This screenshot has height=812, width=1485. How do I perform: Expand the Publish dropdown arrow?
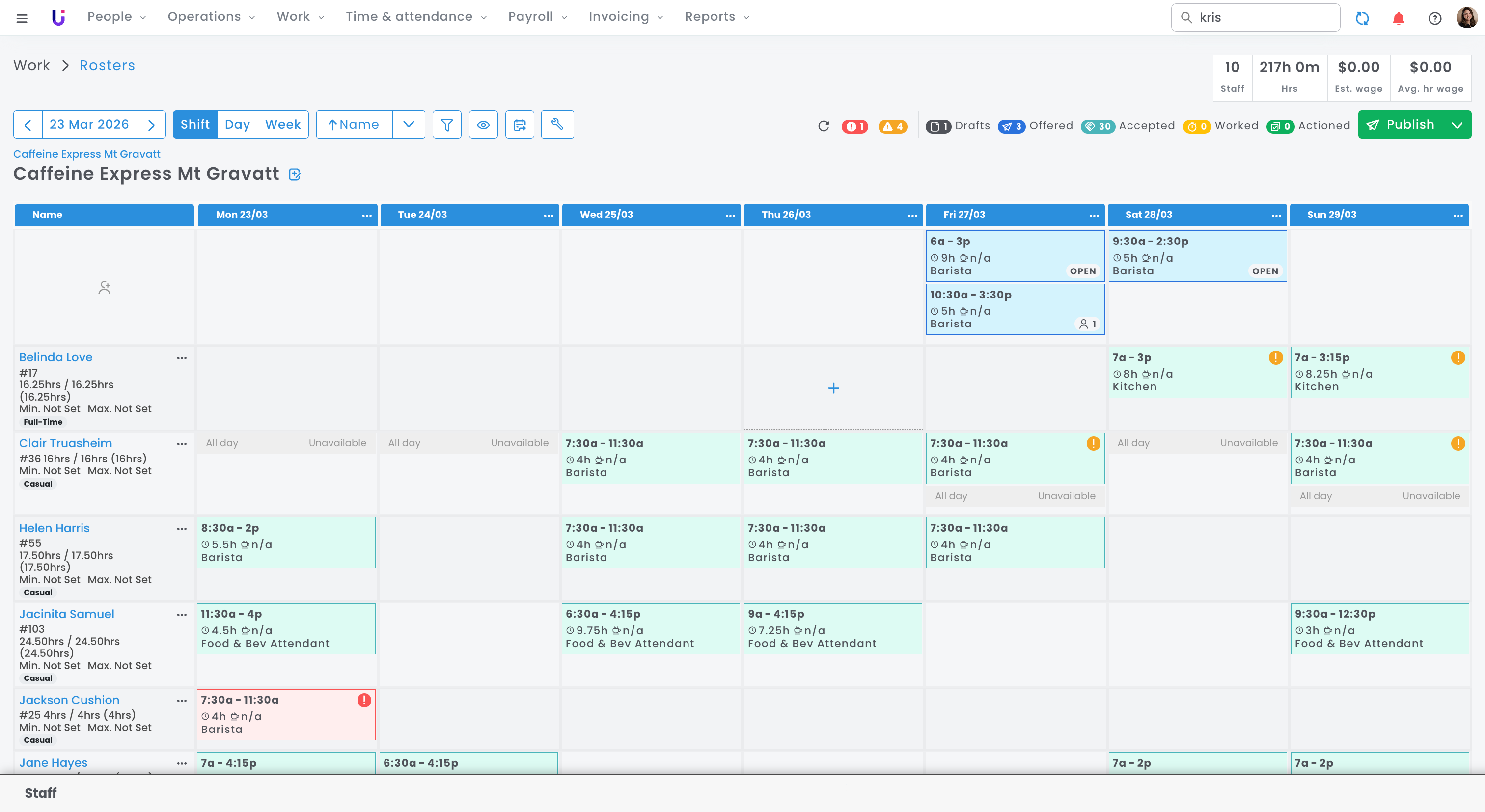[x=1457, y=125]
